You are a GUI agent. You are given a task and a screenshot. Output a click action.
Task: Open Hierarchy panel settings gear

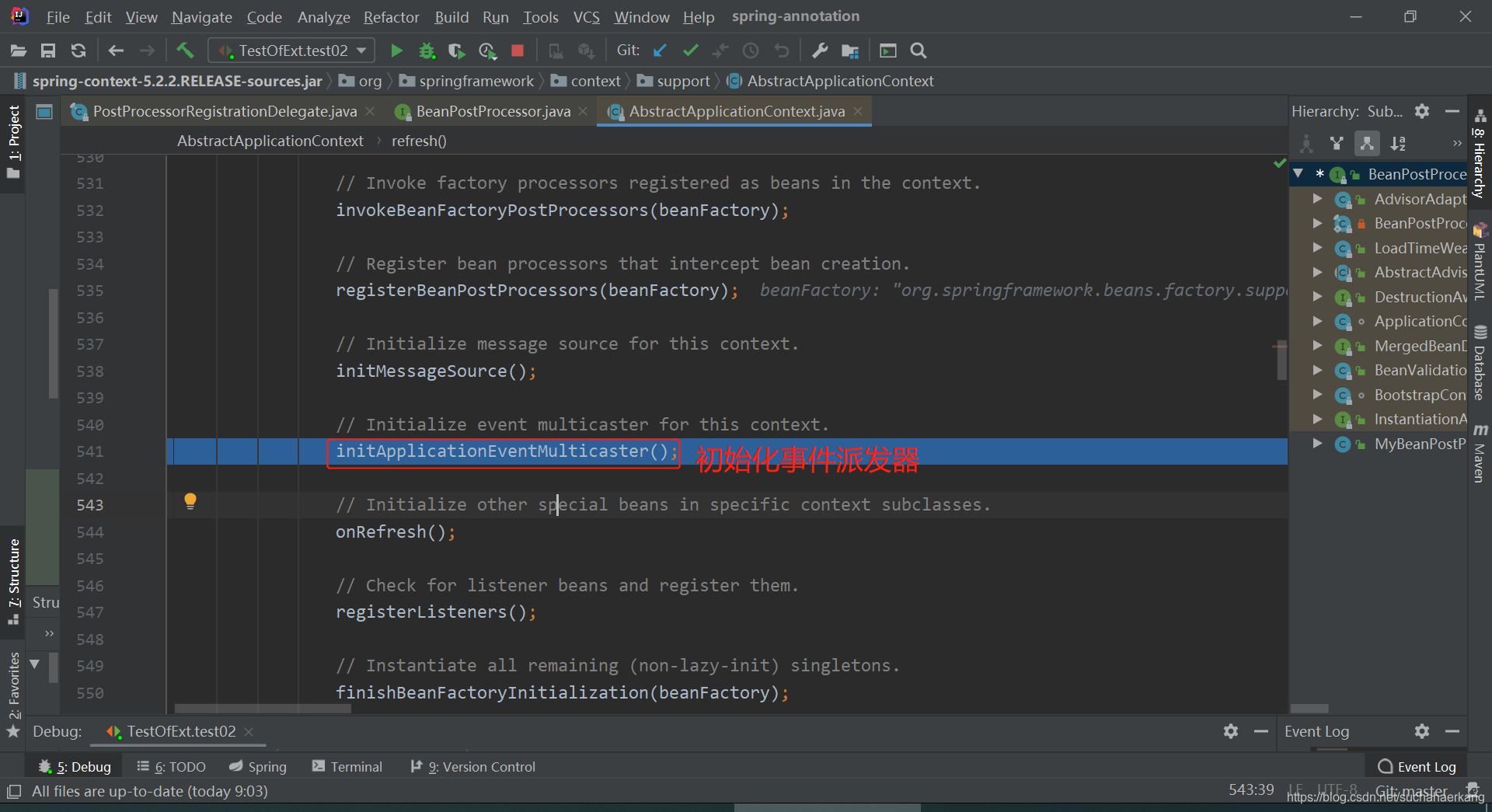[x=1422, y=111]
